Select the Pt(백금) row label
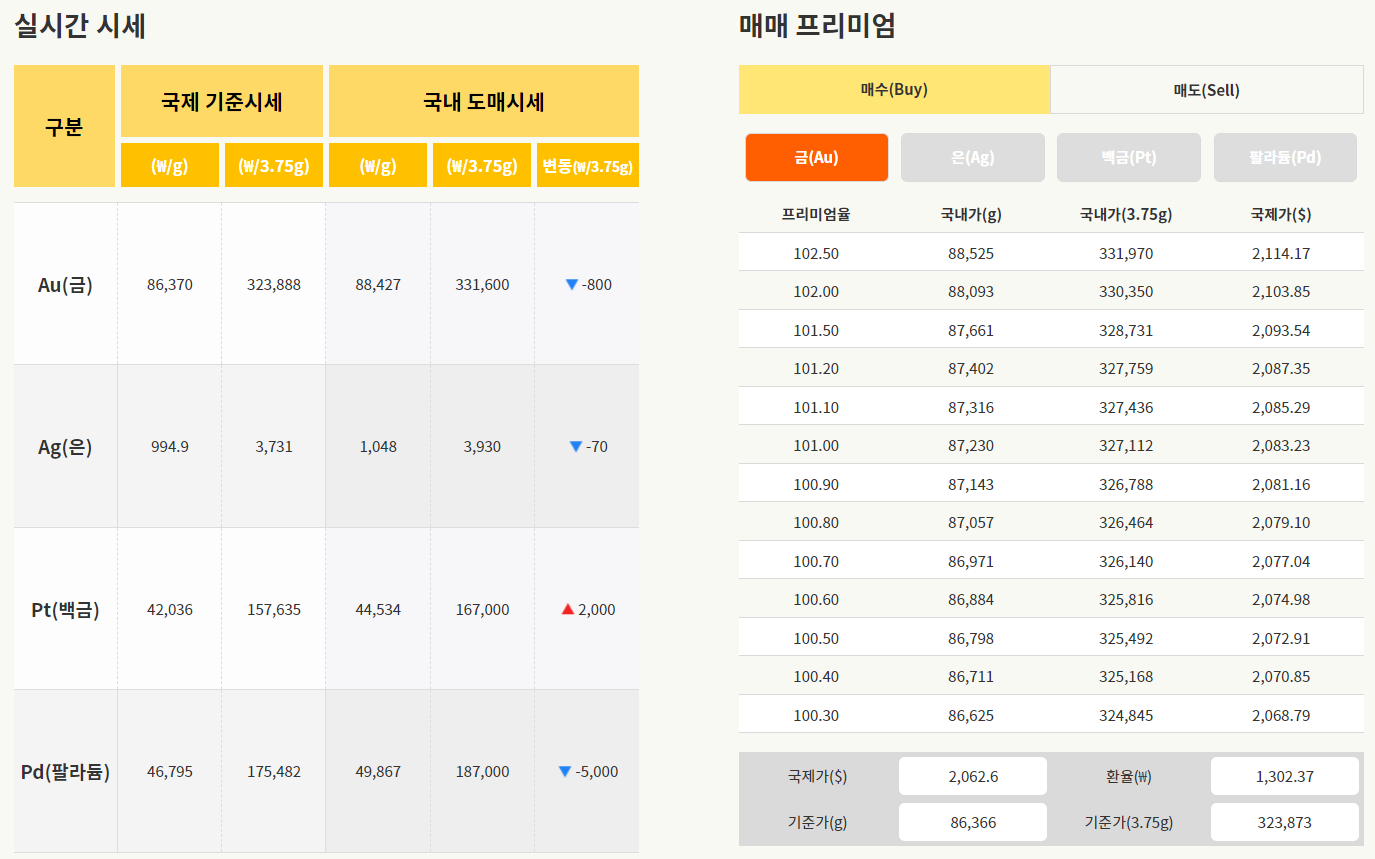This screenshot has height=859, width=1375. click(x=65, y=609)
